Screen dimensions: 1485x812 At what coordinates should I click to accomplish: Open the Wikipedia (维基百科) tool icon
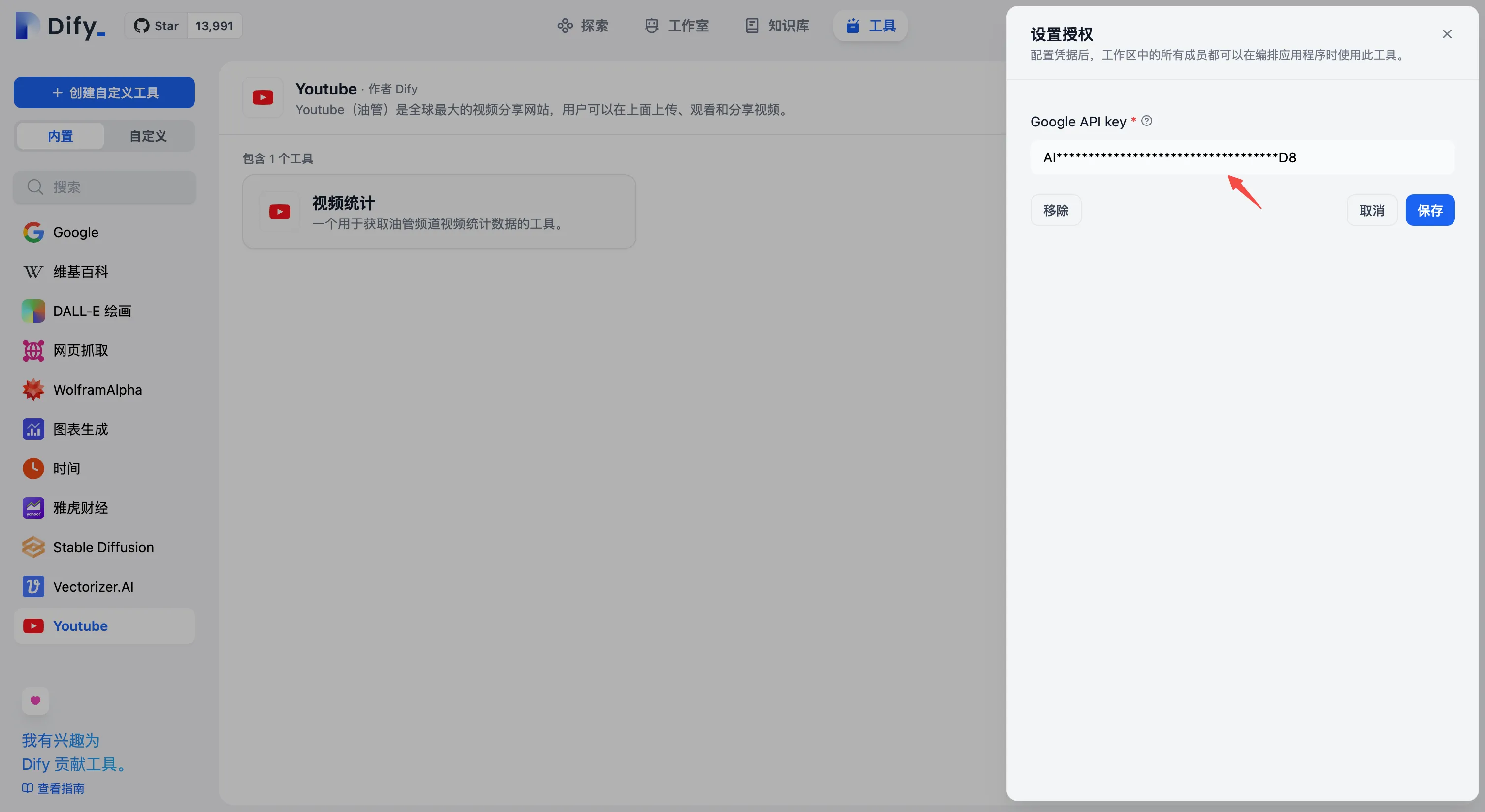(33, 272)
